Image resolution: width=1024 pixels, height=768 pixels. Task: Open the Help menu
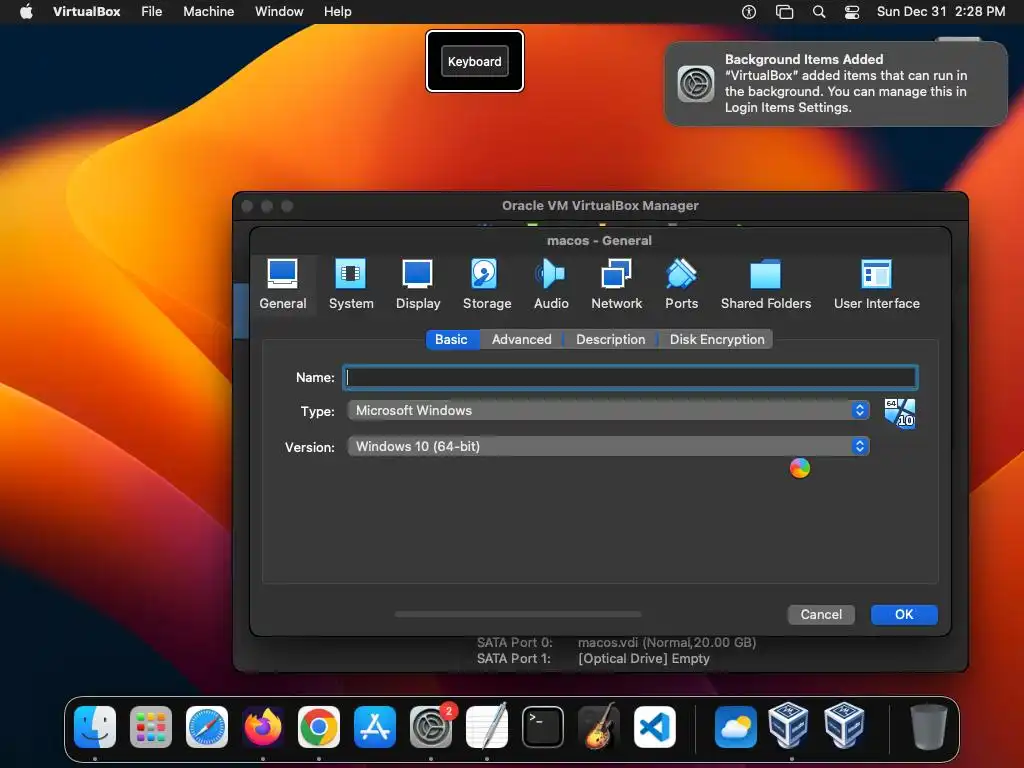(x=338, y=12)
